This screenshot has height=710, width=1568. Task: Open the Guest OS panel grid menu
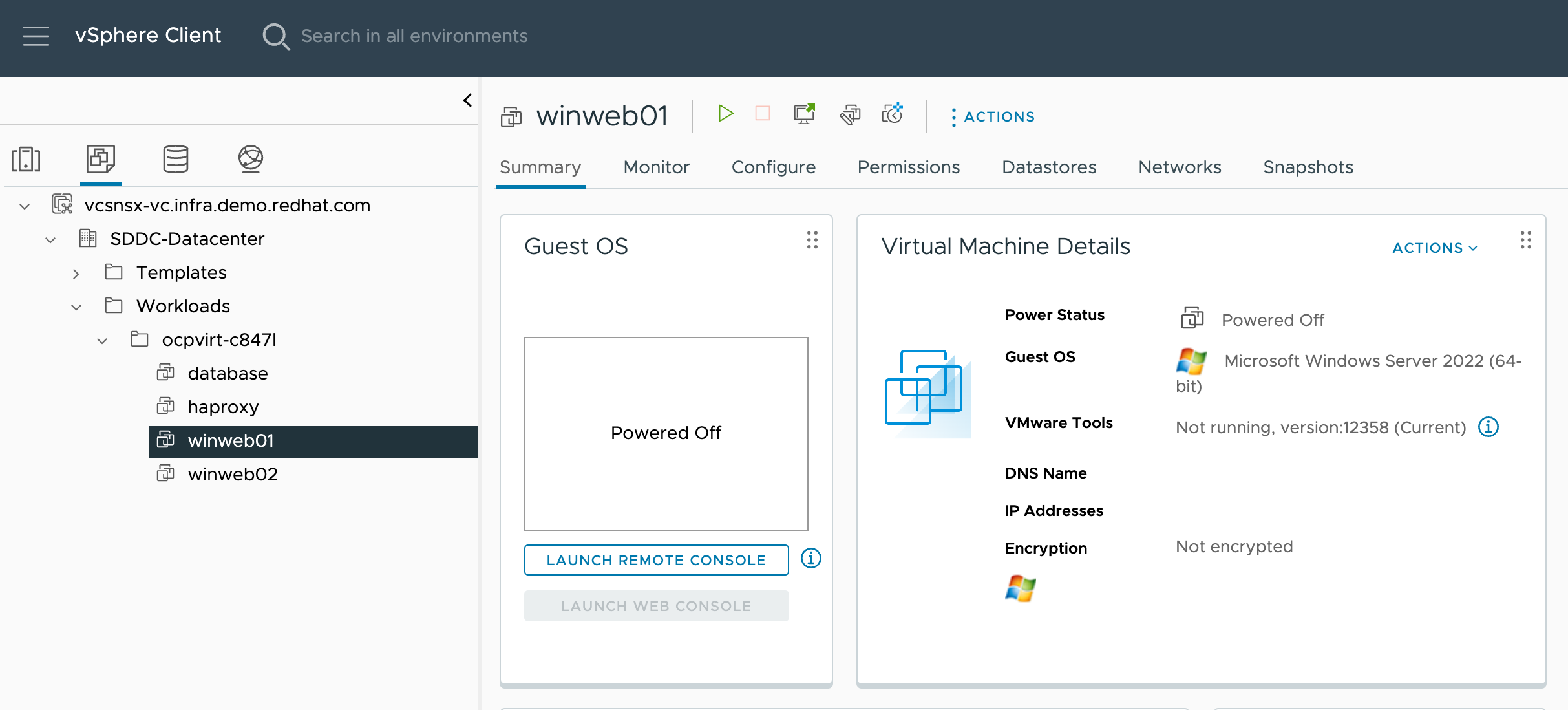812,240
